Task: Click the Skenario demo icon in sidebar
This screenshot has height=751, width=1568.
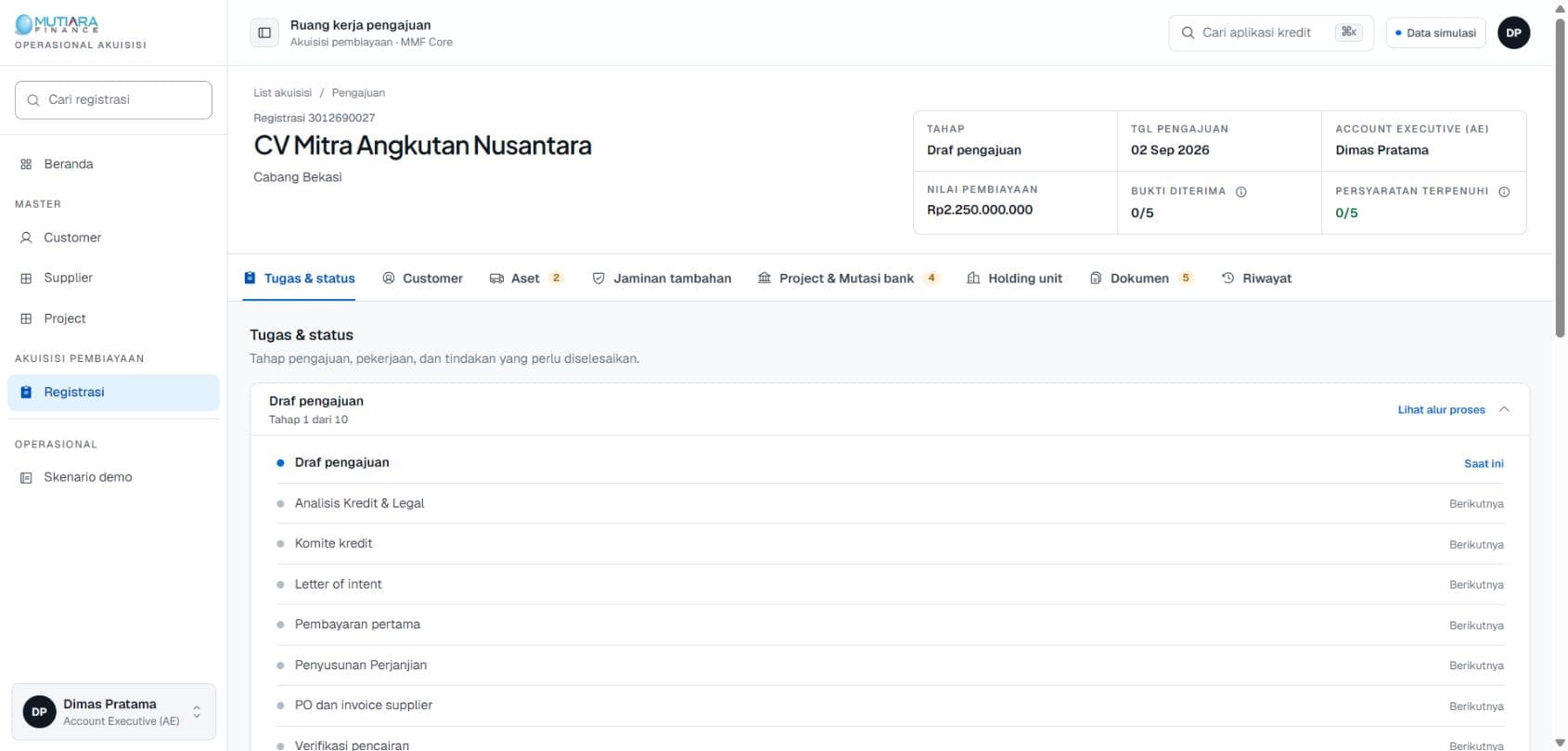Action: coord(26,477)
